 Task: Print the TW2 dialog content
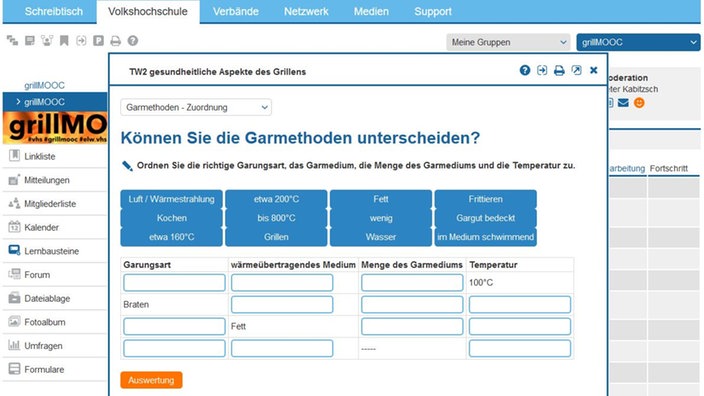559,70
